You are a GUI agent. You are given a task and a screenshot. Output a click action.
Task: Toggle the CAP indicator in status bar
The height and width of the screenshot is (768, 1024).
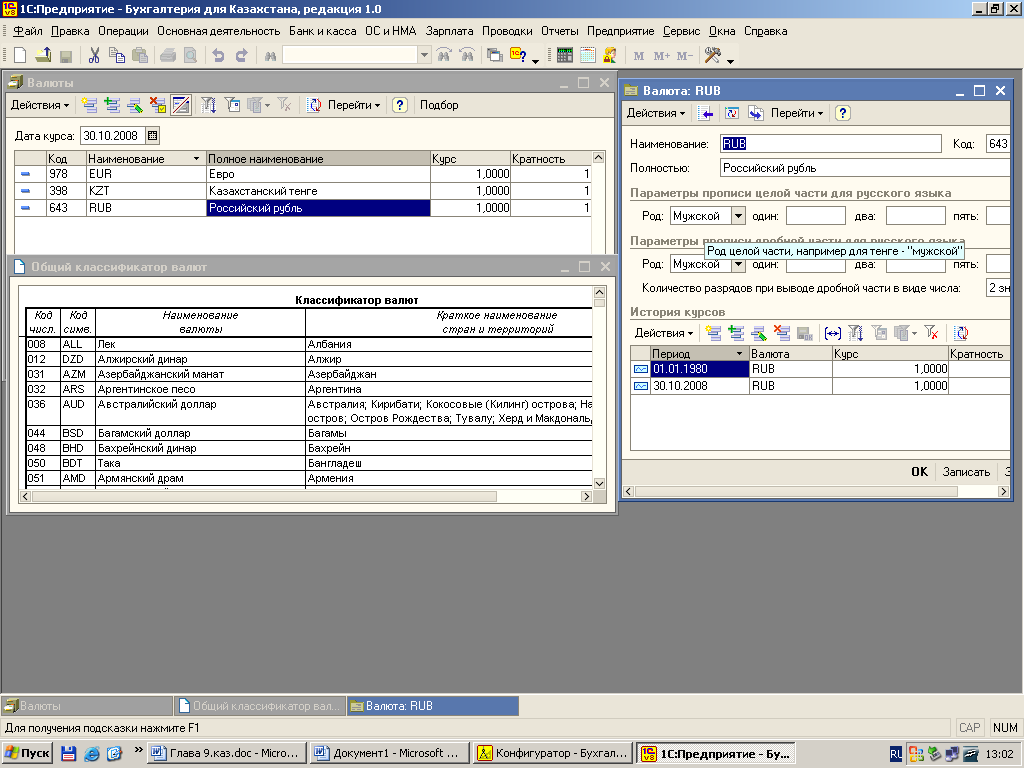pos(969,728)
